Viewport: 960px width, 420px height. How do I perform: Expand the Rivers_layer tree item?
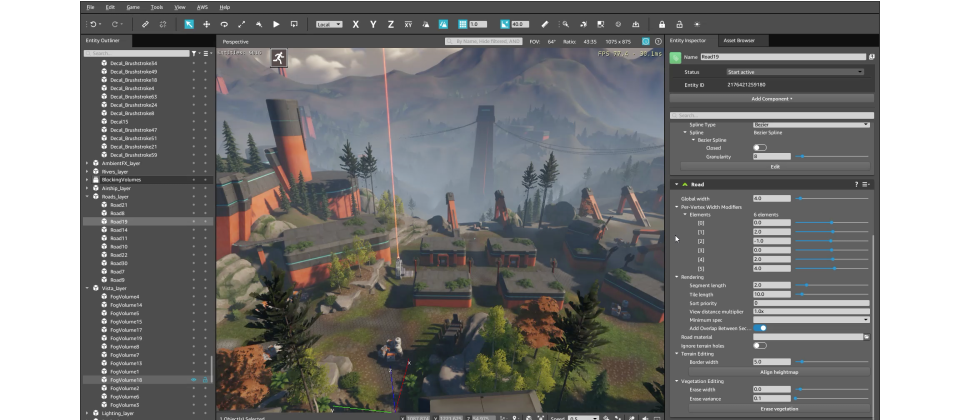click(x=87, y=172)
